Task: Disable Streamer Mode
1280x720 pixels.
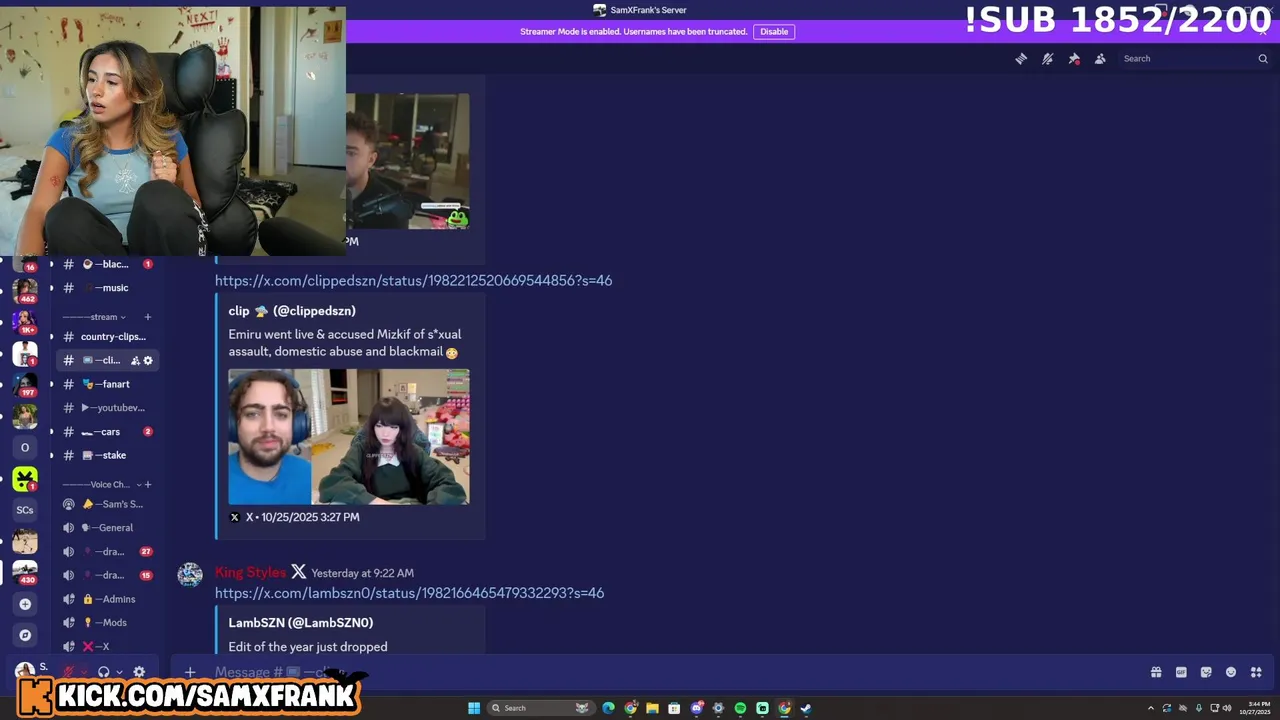Action: pyautogui.click(x=774, y=32)
